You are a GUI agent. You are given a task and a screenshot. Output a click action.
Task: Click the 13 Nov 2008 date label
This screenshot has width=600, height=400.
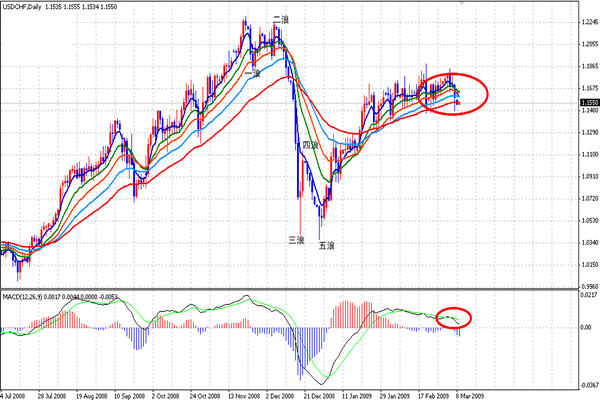pyautogui.click(x=243, y=396)
